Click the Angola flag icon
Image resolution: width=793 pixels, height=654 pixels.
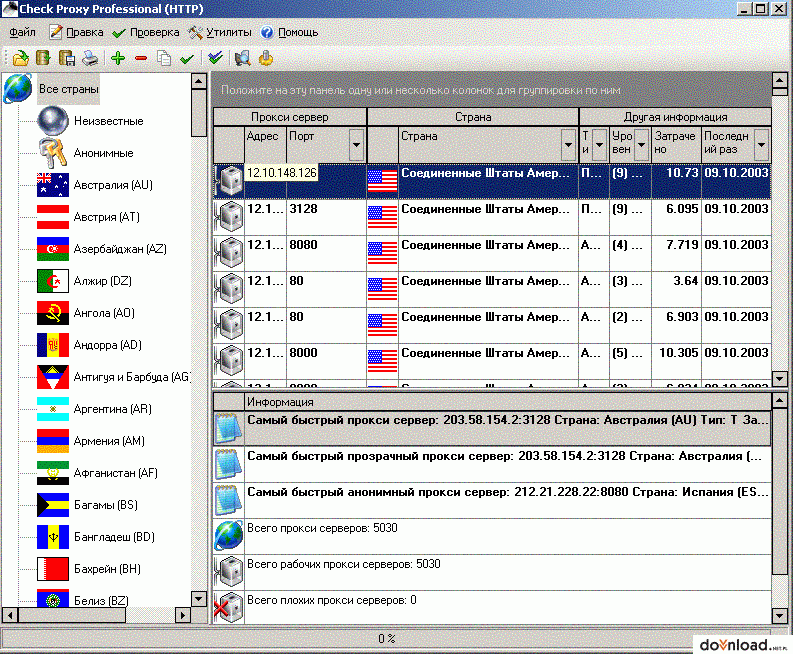point(53,313)
